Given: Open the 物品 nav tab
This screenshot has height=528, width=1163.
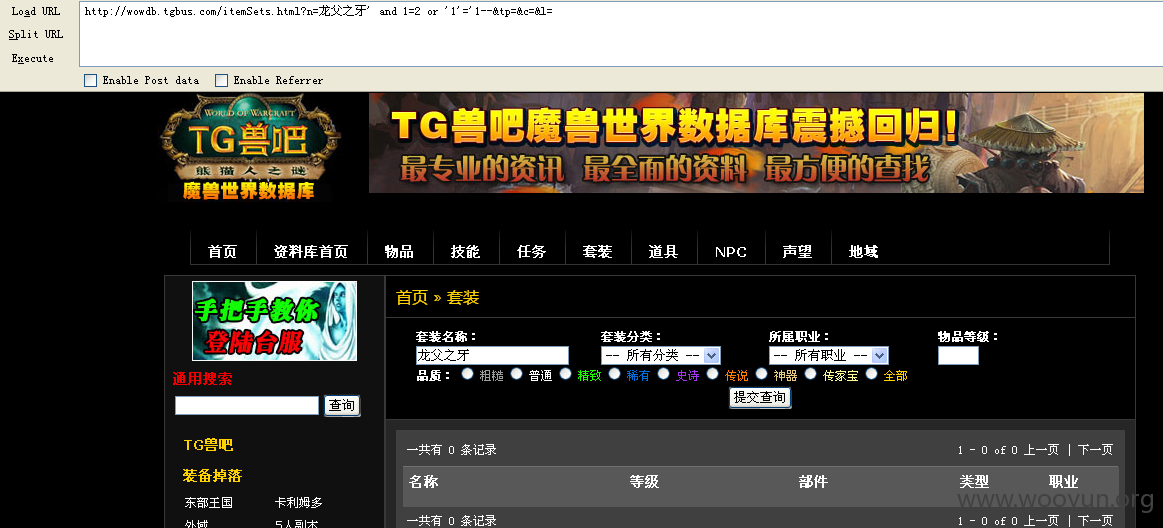Looking at the screenshot, I should pyautogui.click(x=399, y=251).
